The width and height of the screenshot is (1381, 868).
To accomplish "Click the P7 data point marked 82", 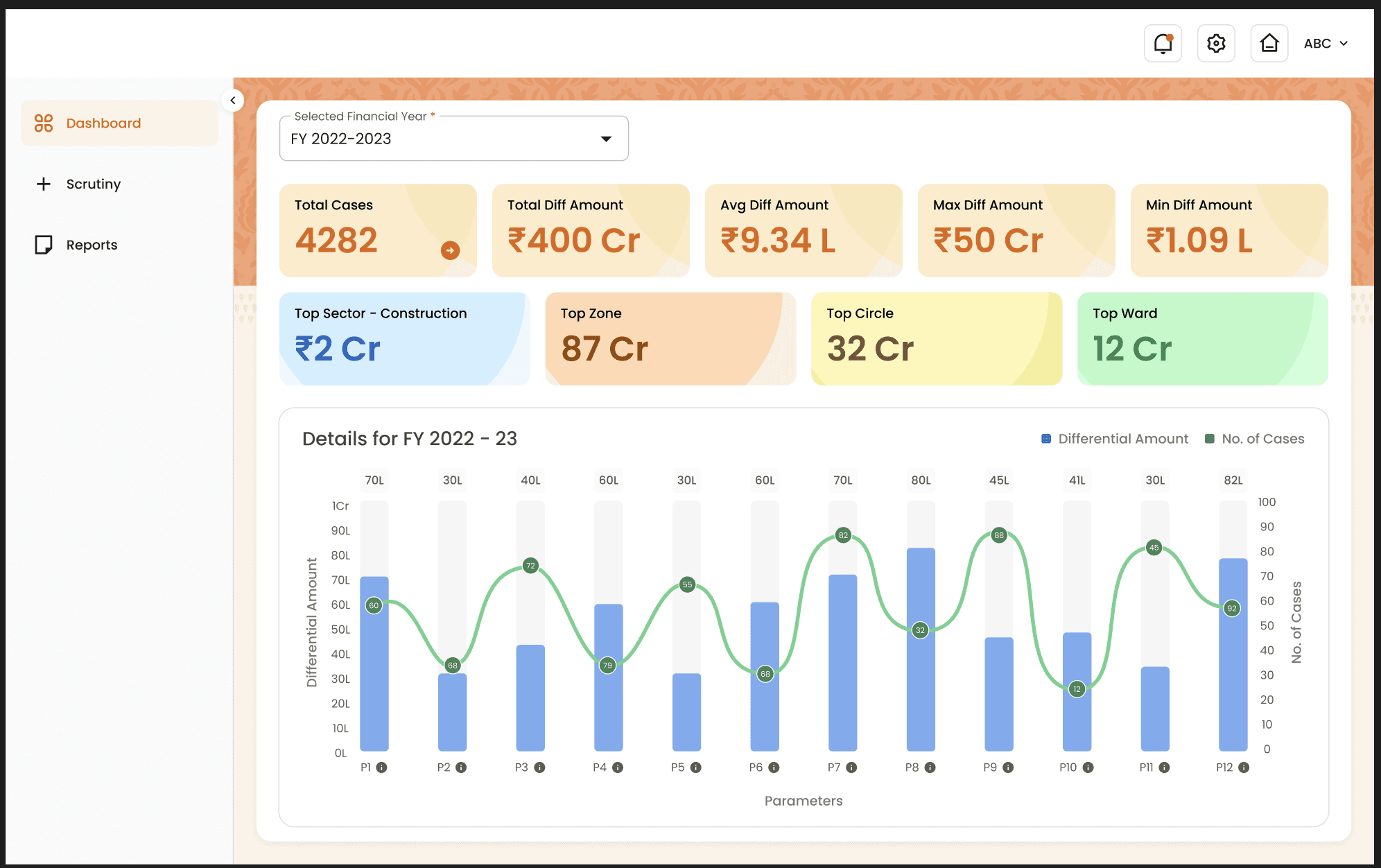I will 843,535.
